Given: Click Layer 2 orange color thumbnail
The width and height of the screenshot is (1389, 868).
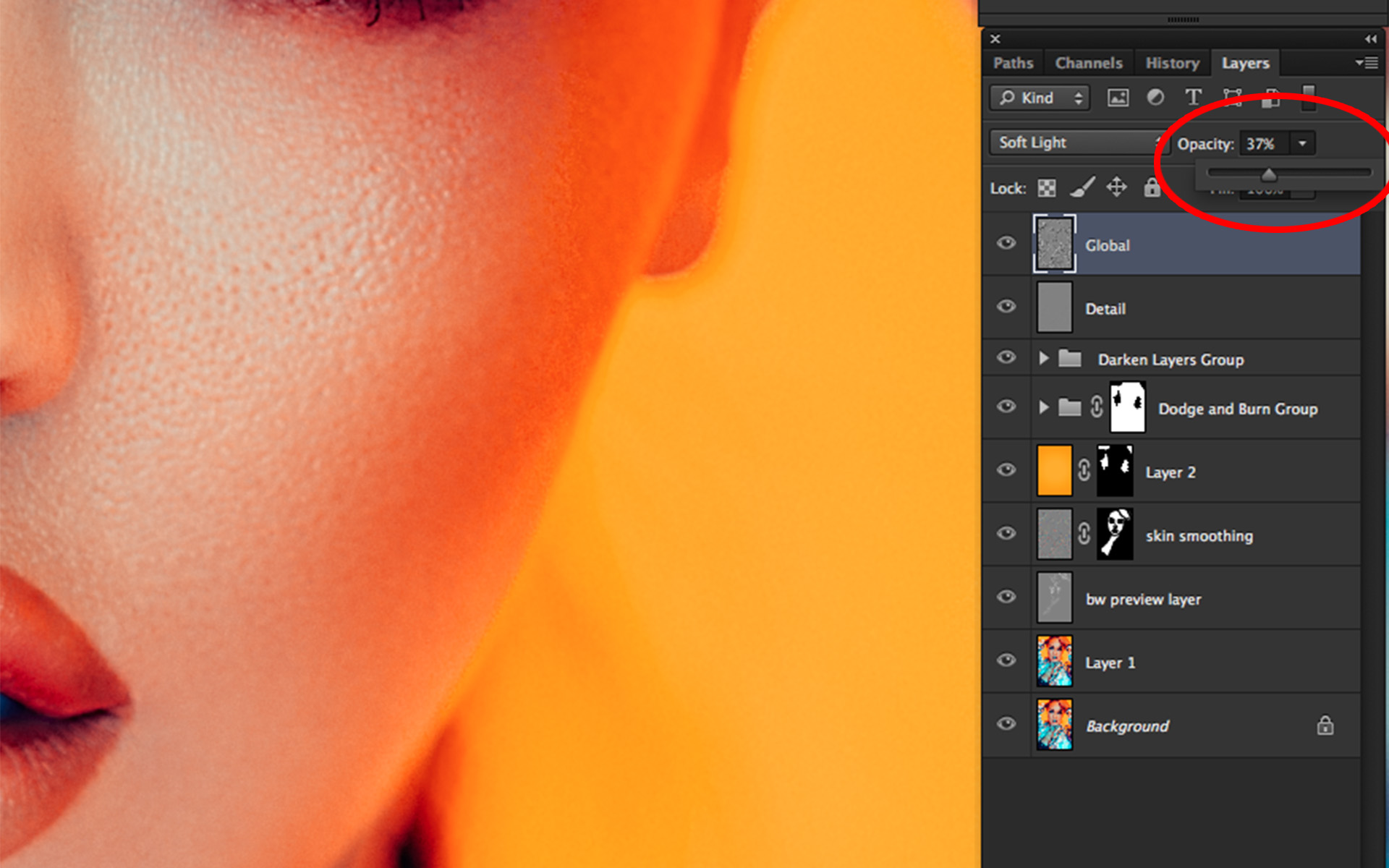Looking at the screenshot, I should 1055,470.
